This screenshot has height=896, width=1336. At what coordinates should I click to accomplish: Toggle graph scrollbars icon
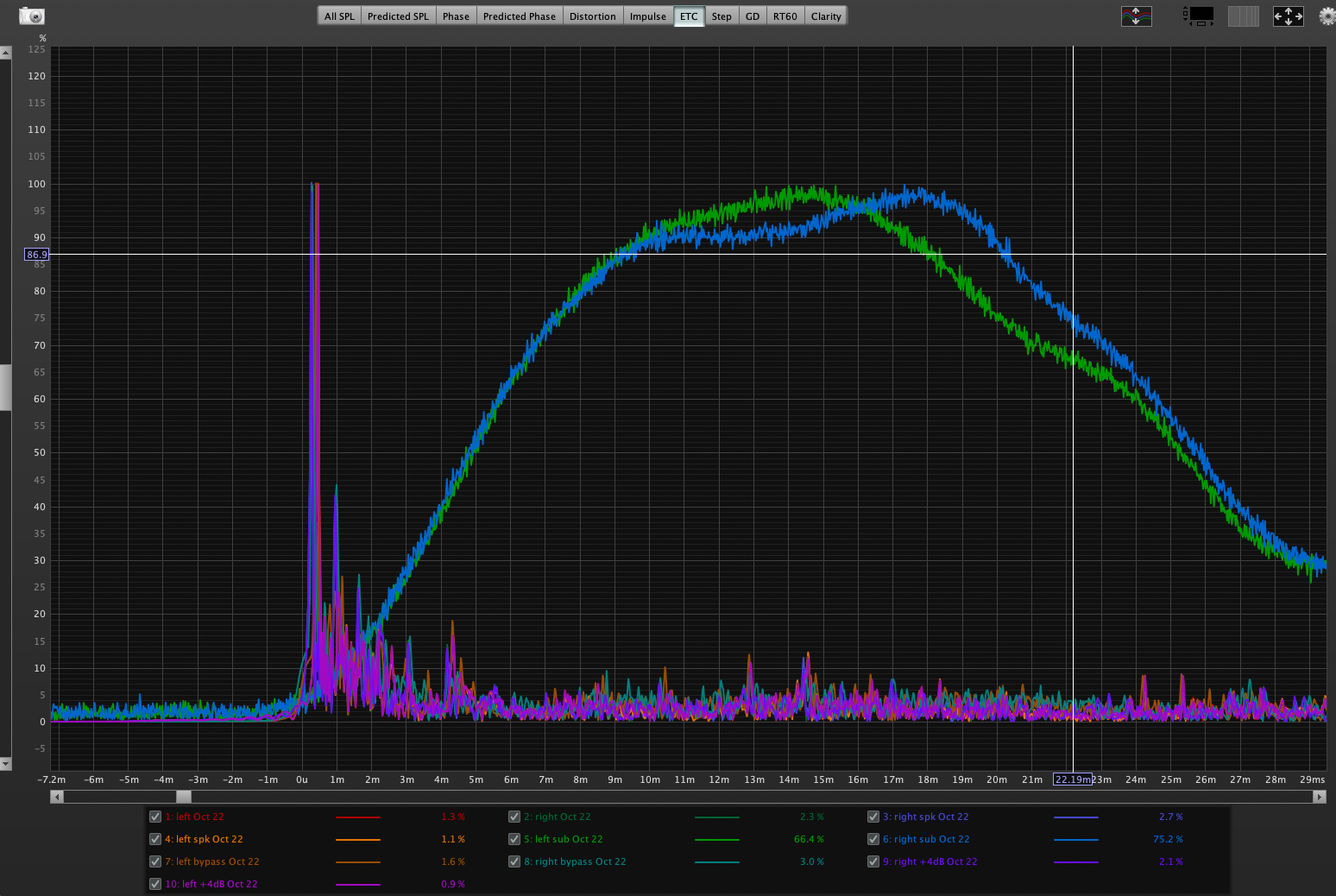tap(1199, 16)
